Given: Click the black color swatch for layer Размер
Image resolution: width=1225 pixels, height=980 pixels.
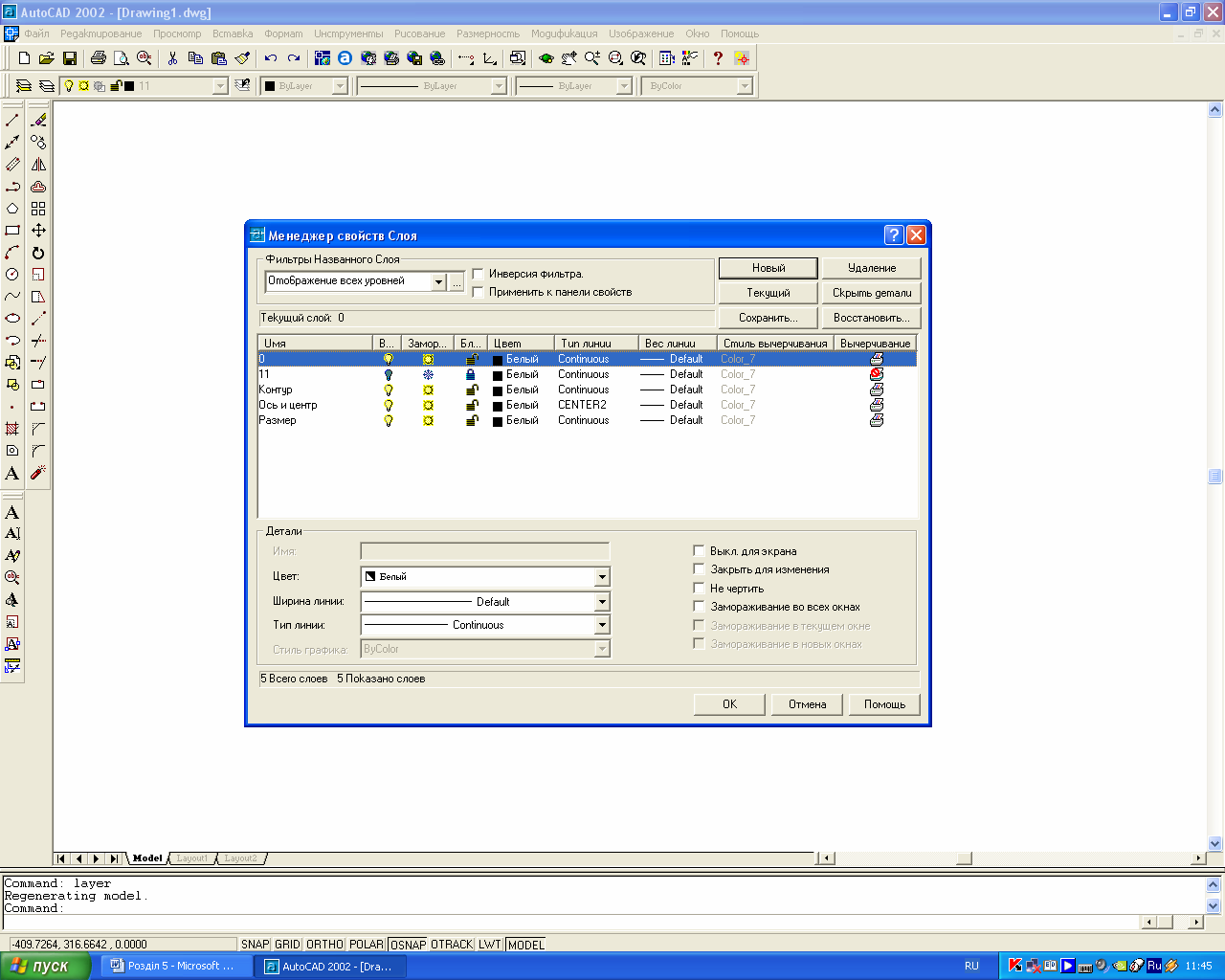Looking at the screenshot, I should coord(498,421).
